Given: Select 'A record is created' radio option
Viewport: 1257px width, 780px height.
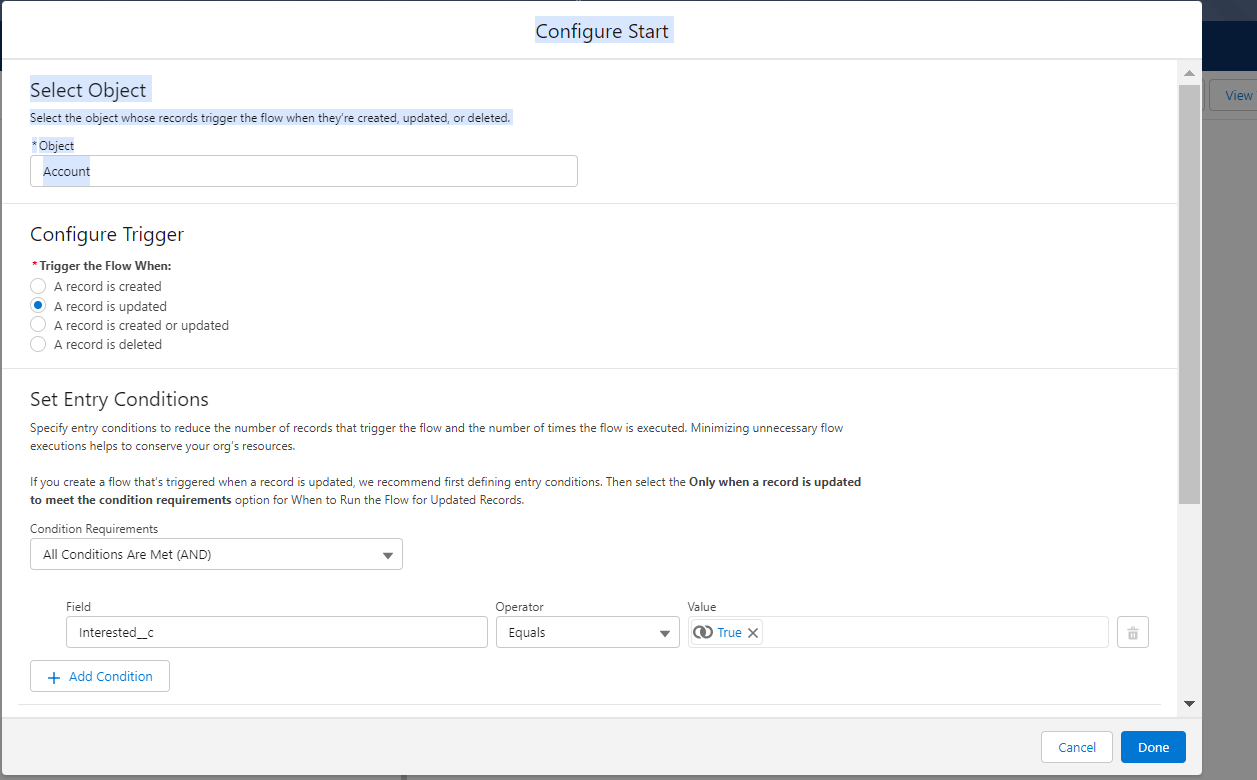Looking at the screenshot, I should [x=39, y=286].
